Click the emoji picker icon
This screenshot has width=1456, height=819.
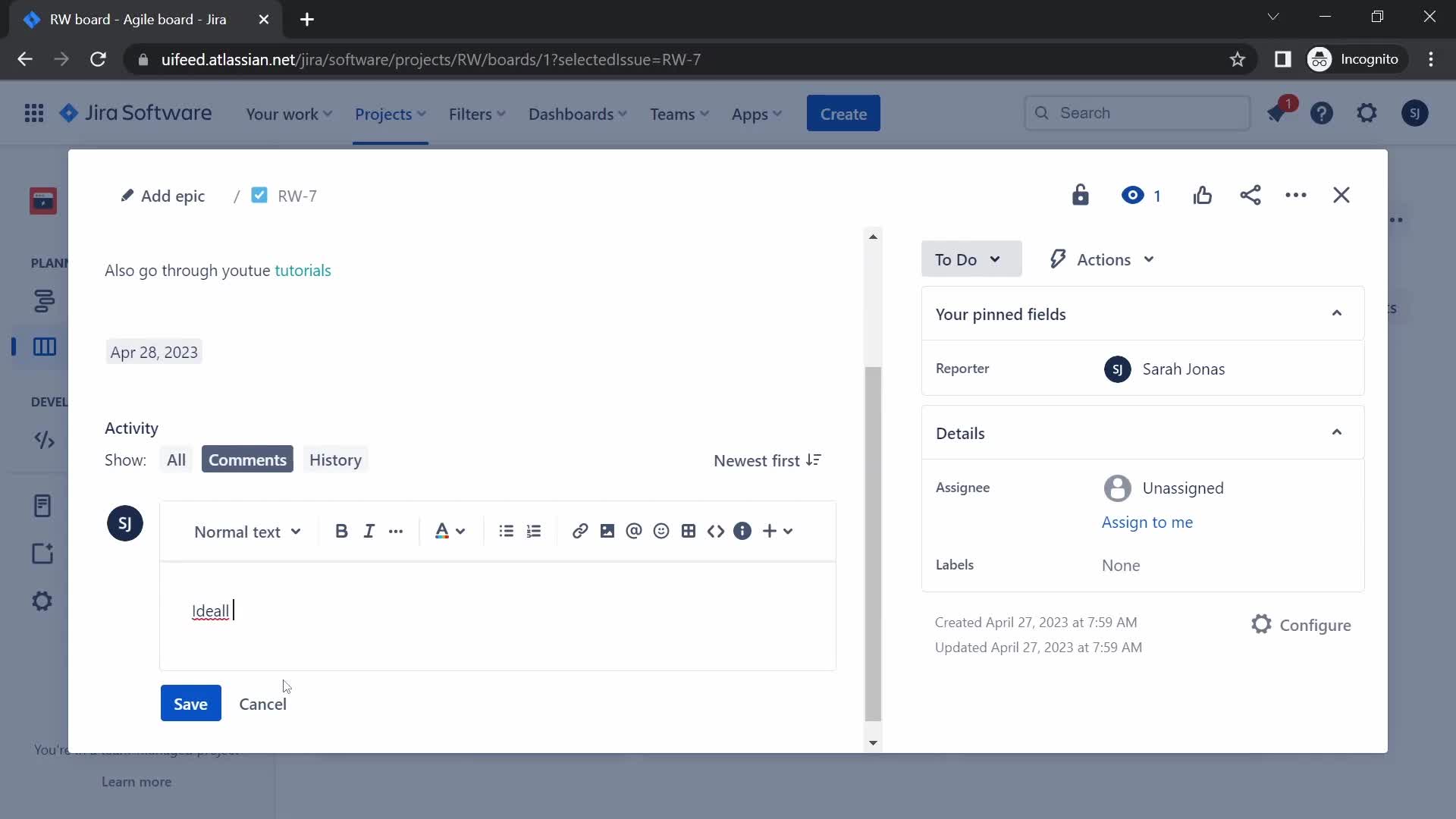pos(661,531)
